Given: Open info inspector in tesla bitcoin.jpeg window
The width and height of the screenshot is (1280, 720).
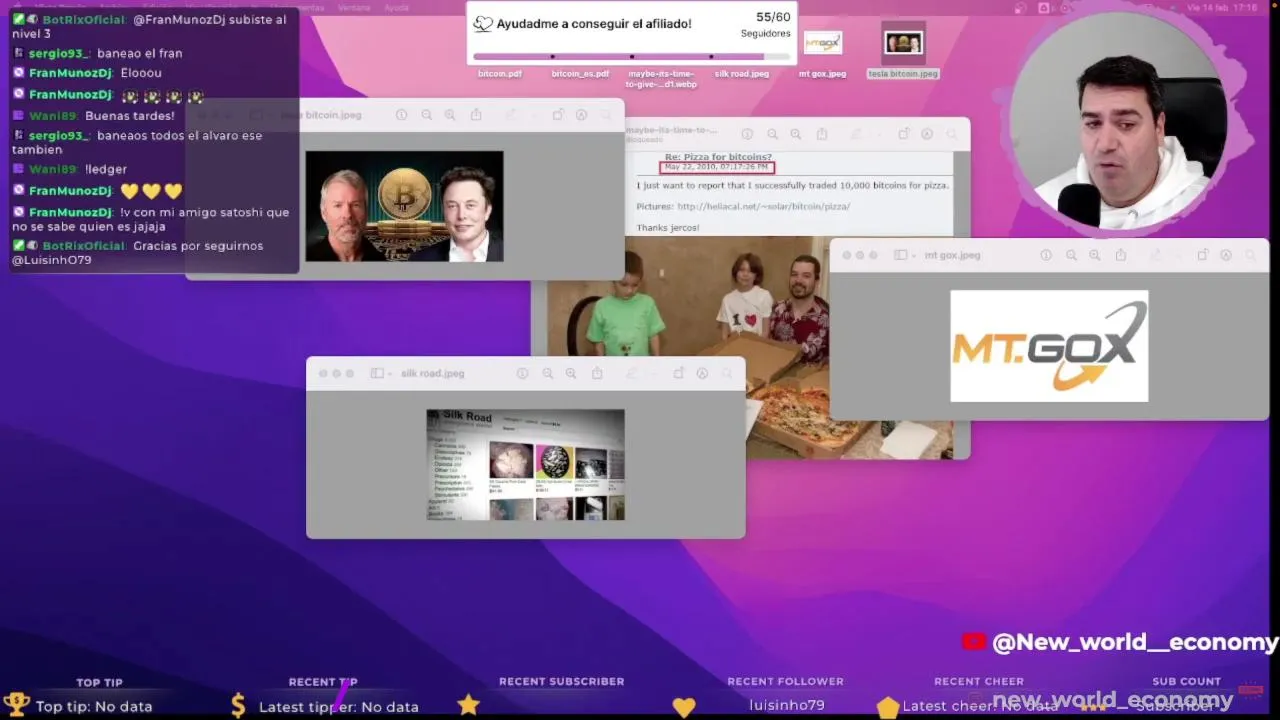Looking at the screenshot, I should tap(401, 115).
